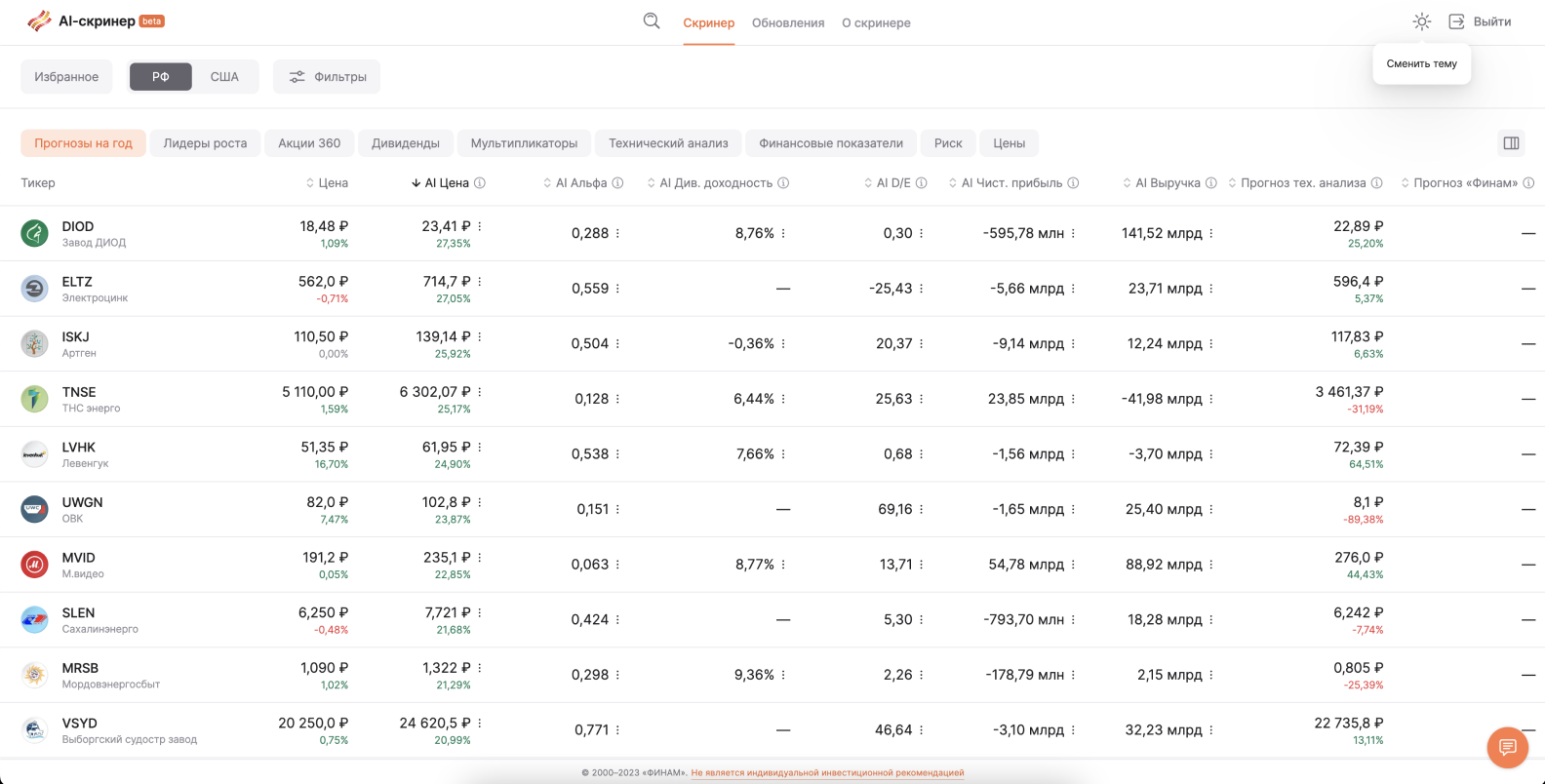Click the Тикер column header

(38, 183)
